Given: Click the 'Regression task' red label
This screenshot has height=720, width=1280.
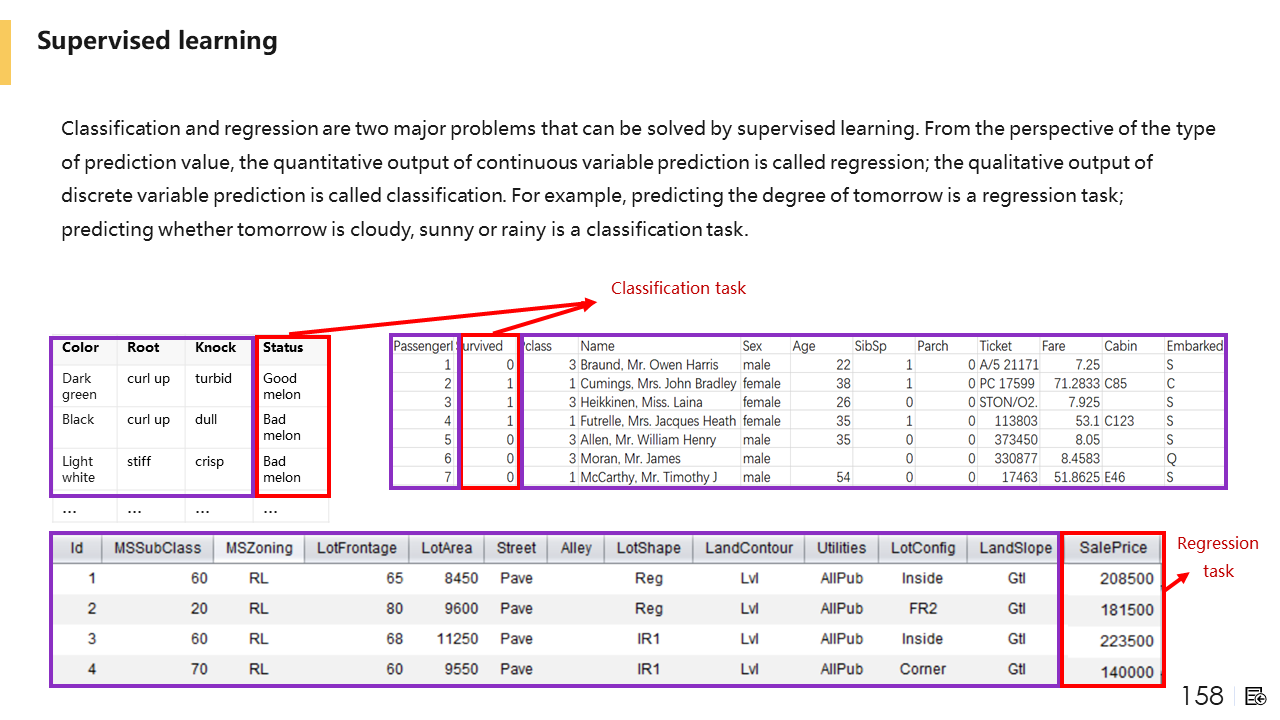Looking at the screenshot, I should pos(1217,557).
